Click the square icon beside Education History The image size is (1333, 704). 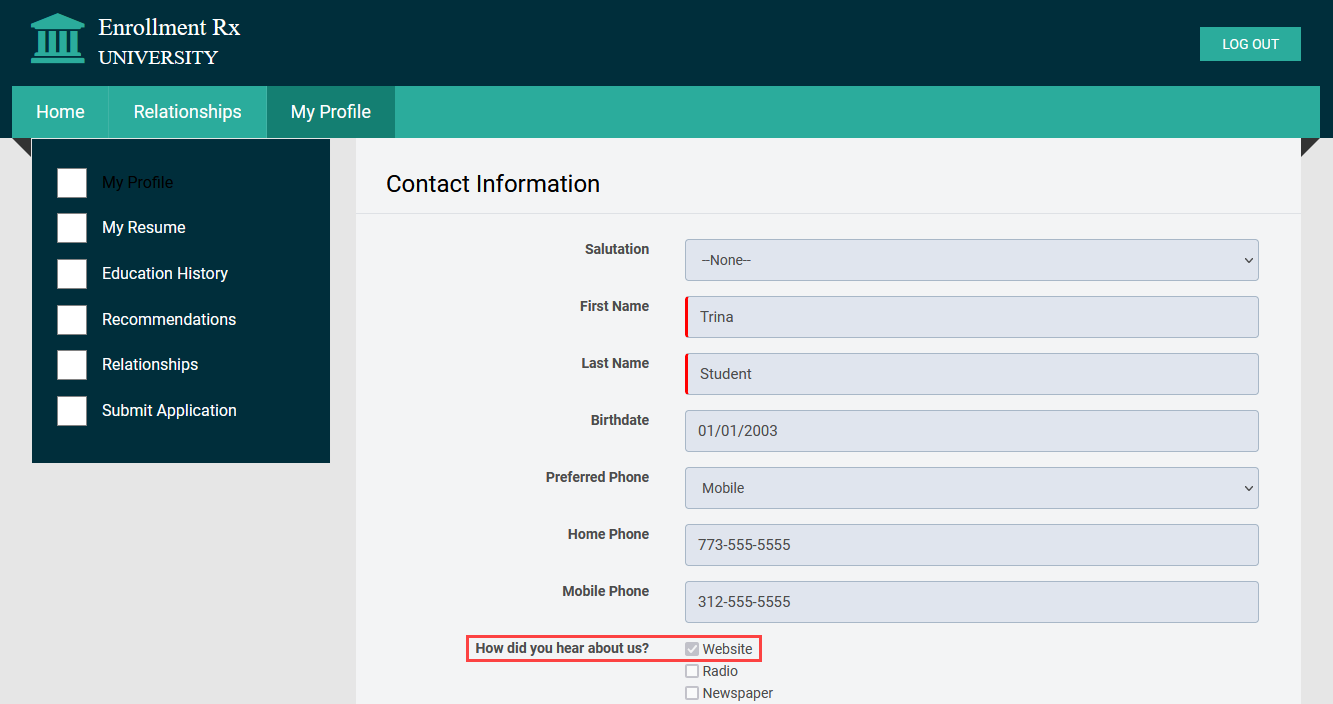[72, 274]
